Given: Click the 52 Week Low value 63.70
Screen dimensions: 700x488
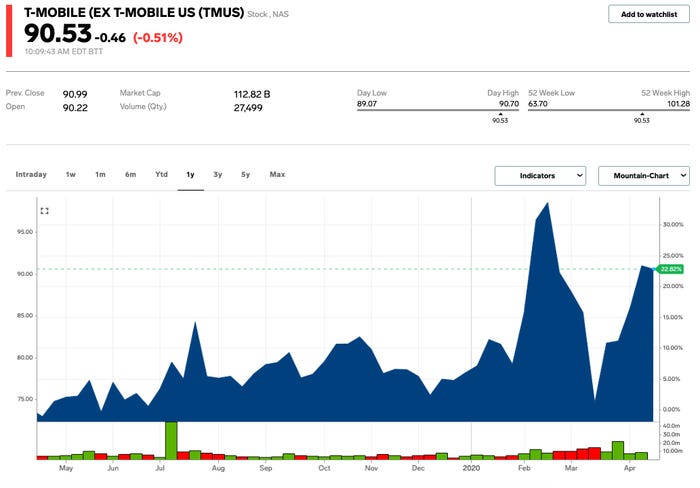Looking at the screenshot, I should coord(538,104).
